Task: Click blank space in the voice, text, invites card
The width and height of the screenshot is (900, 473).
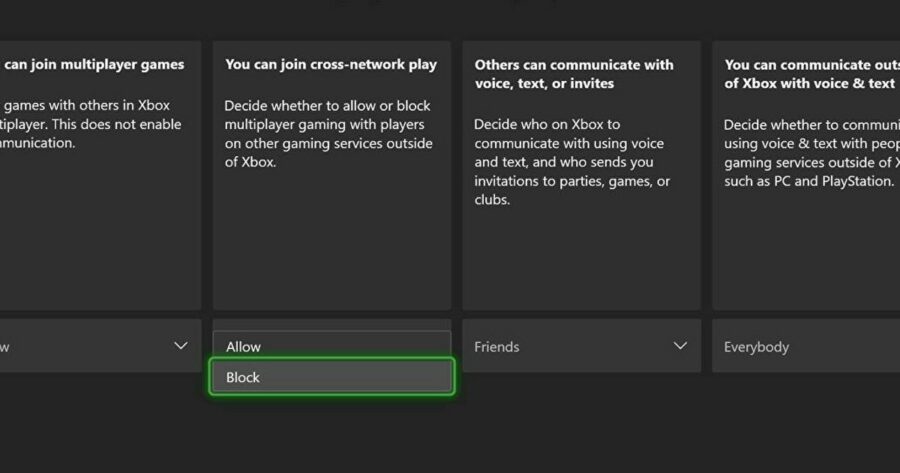Action: point(580,260)
